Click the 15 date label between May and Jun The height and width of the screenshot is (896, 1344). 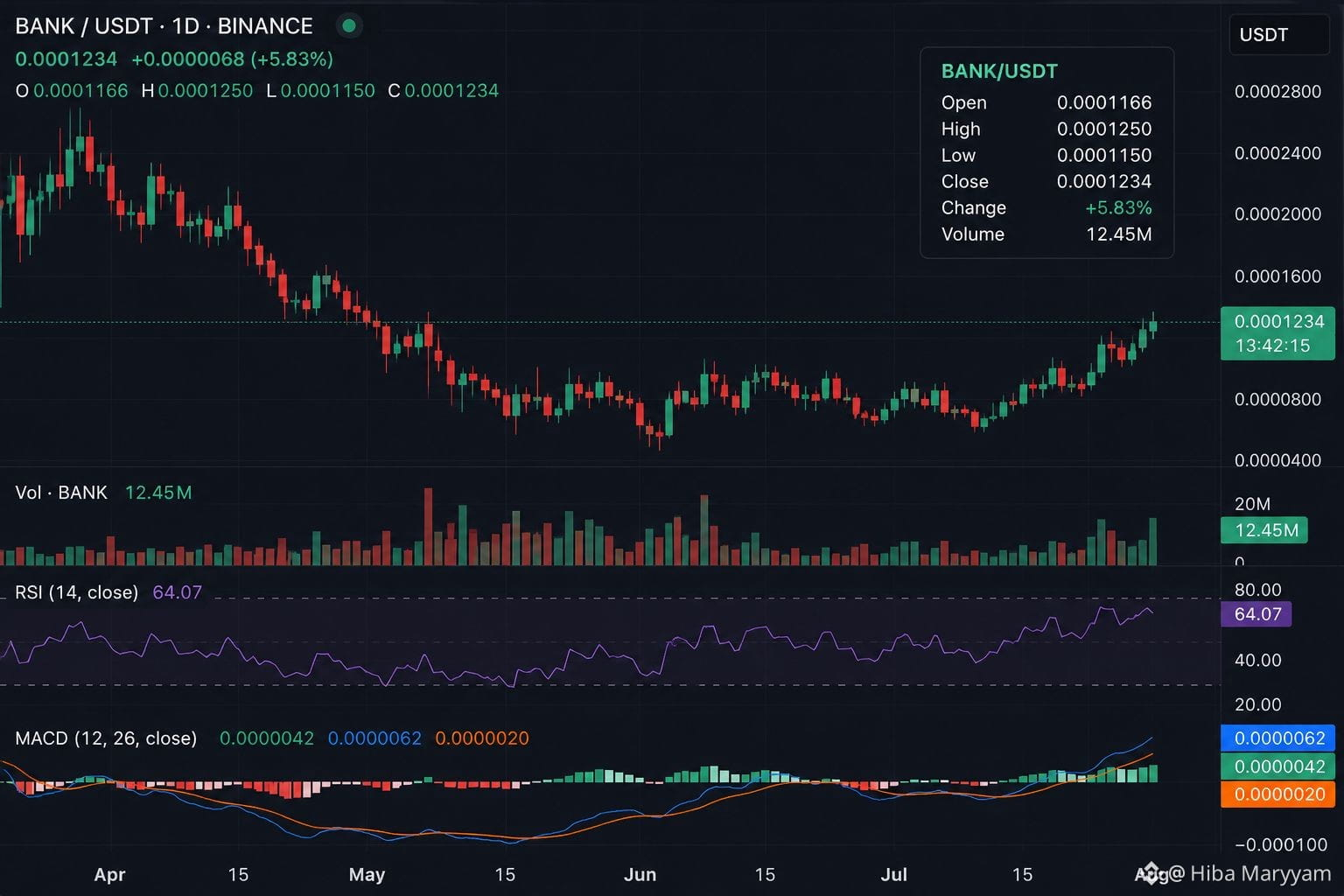[505, 875]
